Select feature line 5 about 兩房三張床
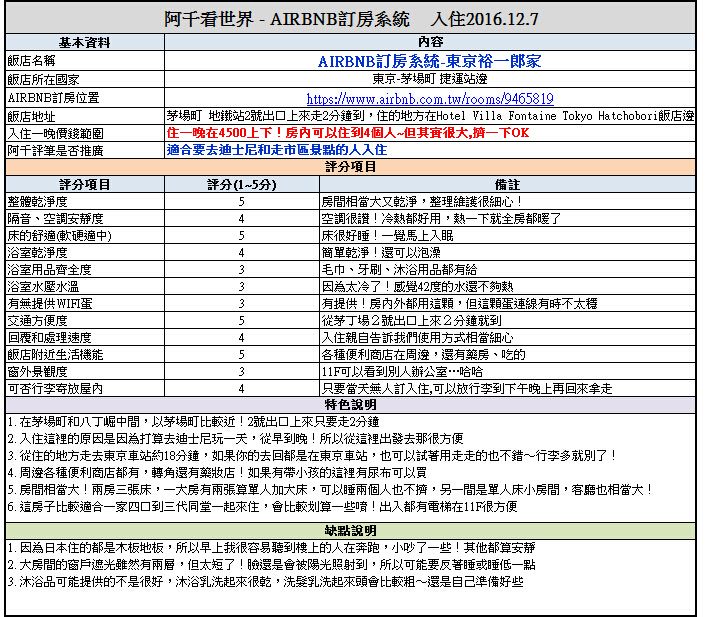The image size is (705, 617). (330, 491)
